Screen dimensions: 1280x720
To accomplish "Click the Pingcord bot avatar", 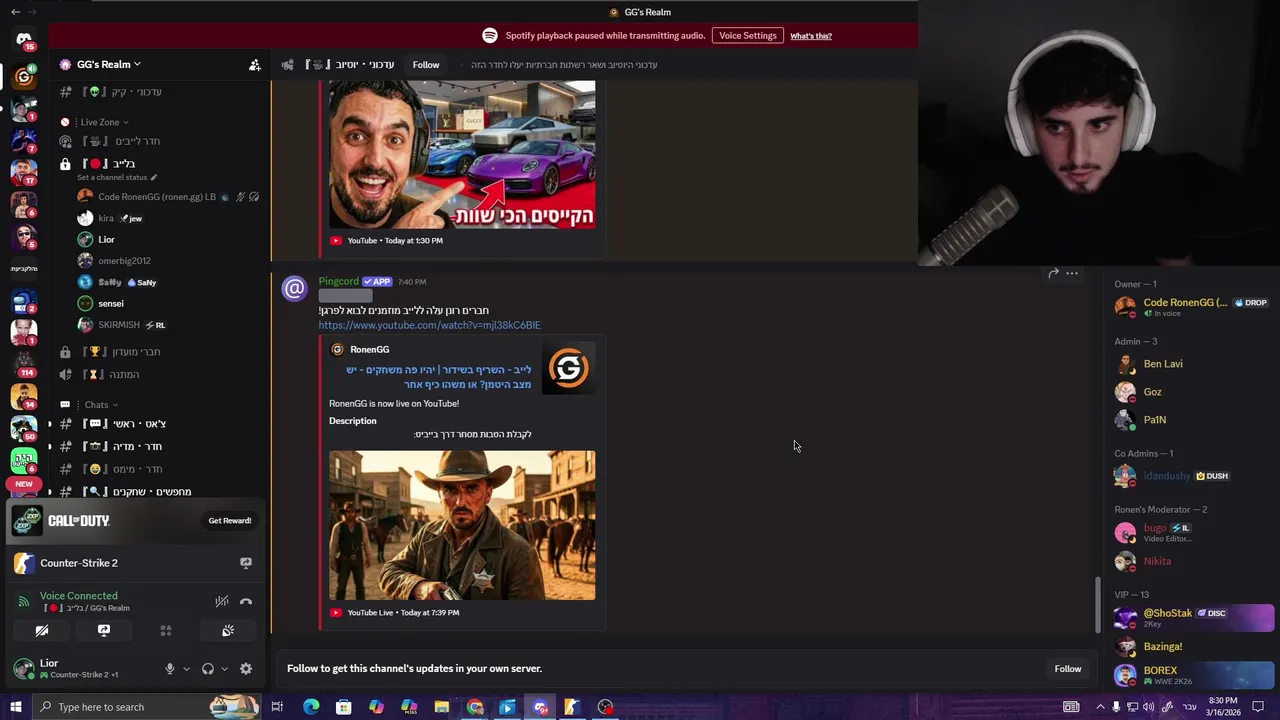I will (294, 289).
